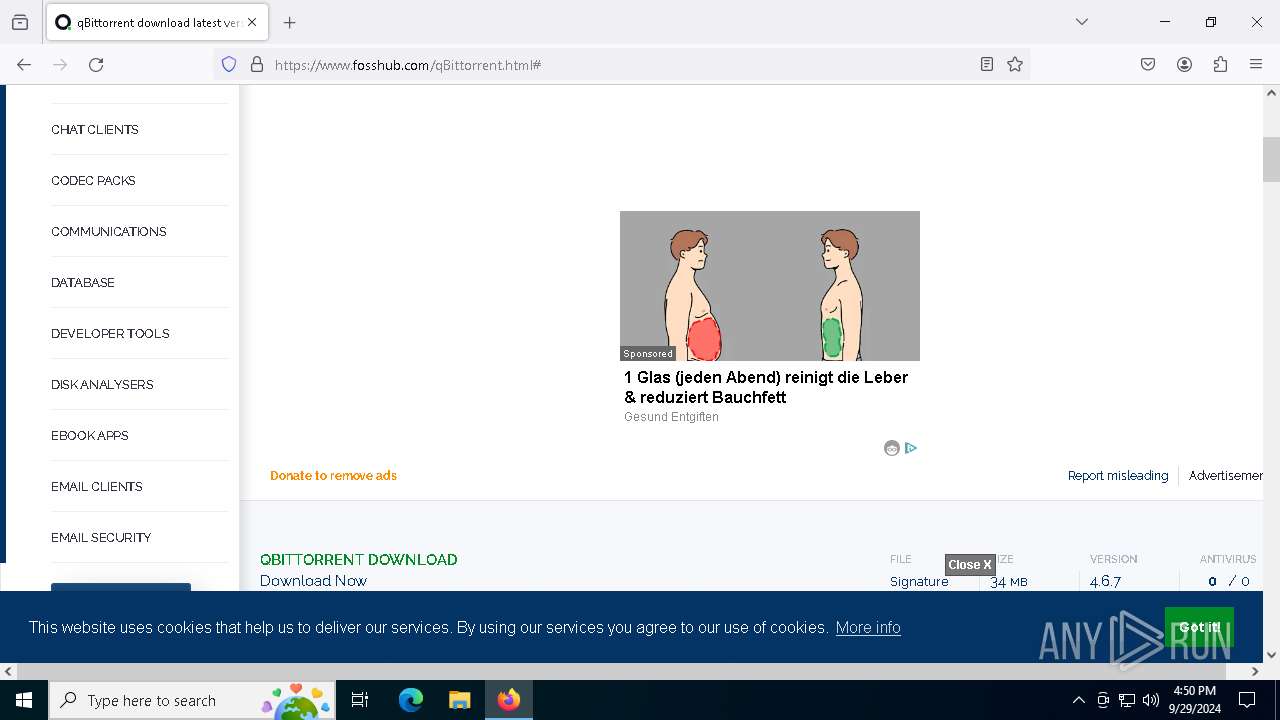Open Codec Packs category
Viewport: 1280px width, 720px height.
point(93,181)
